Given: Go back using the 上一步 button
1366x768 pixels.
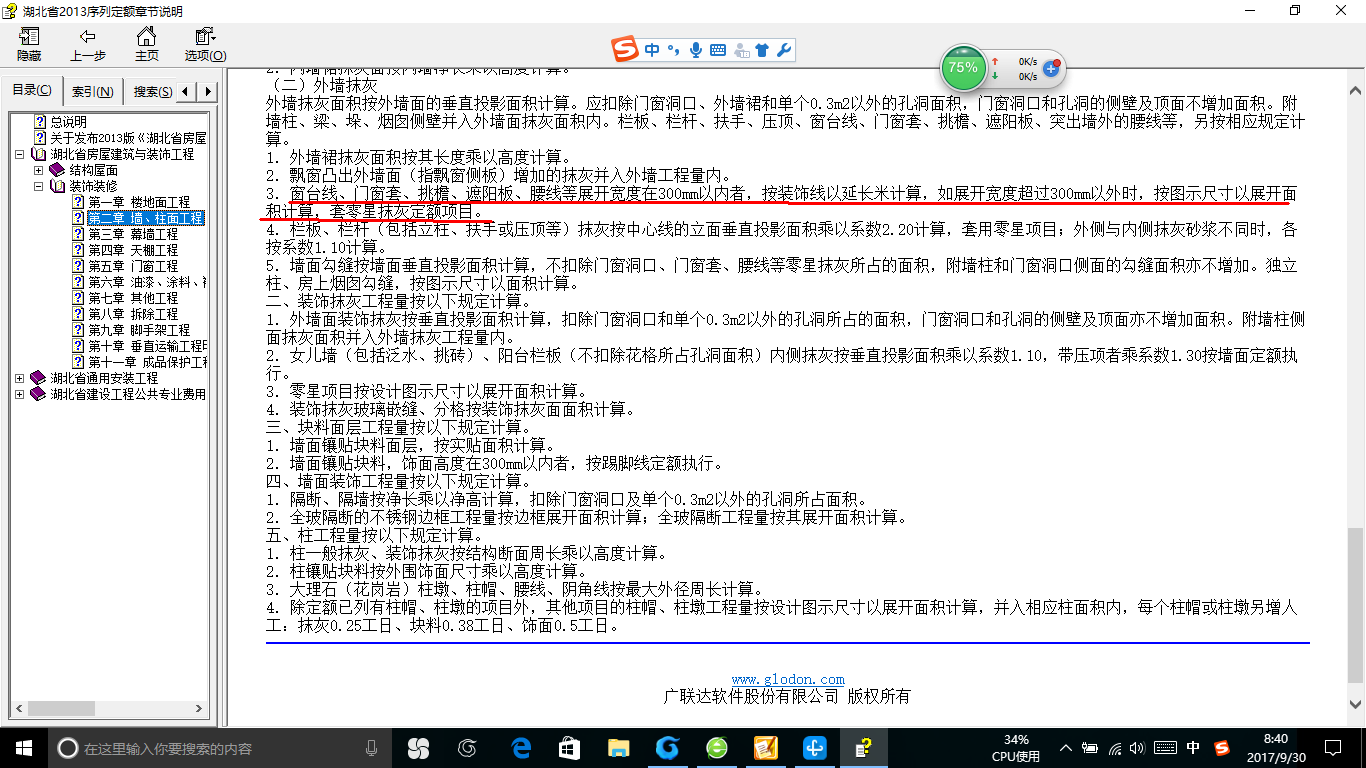Looking at the screenshot, I should (x=88, y=45).
